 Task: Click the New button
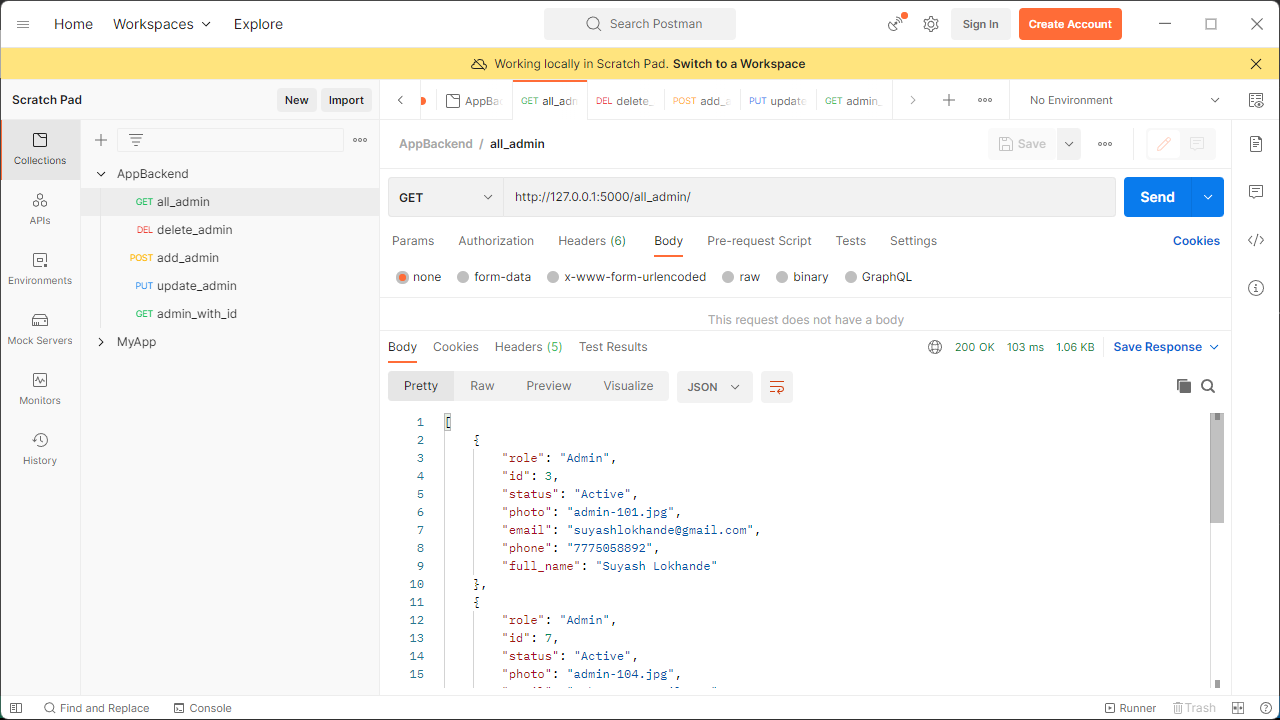pos(297,100)
